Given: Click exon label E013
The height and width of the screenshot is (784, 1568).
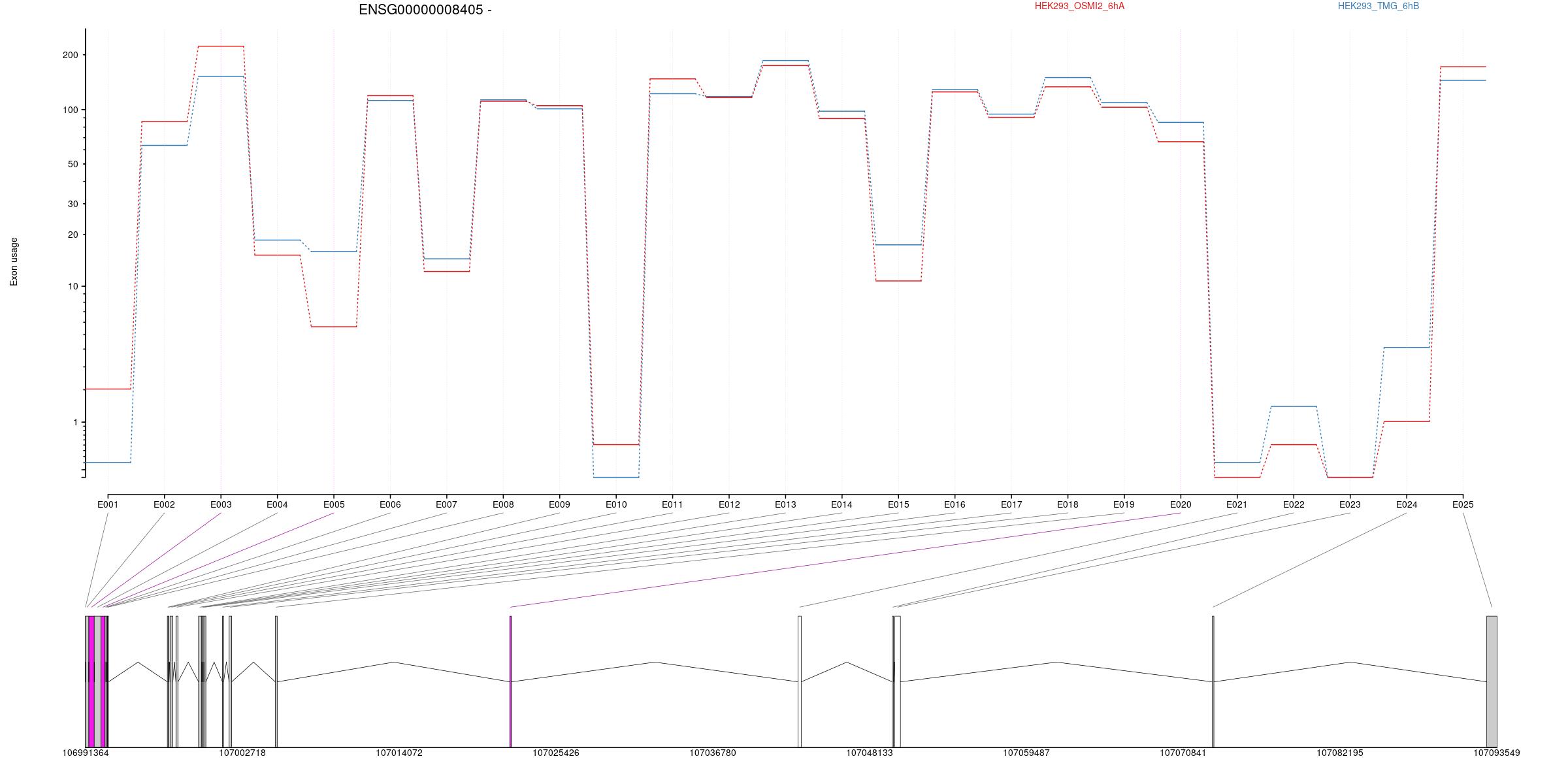Looking at the screenshot, I should pyautogui.click(x=785, y=504).
